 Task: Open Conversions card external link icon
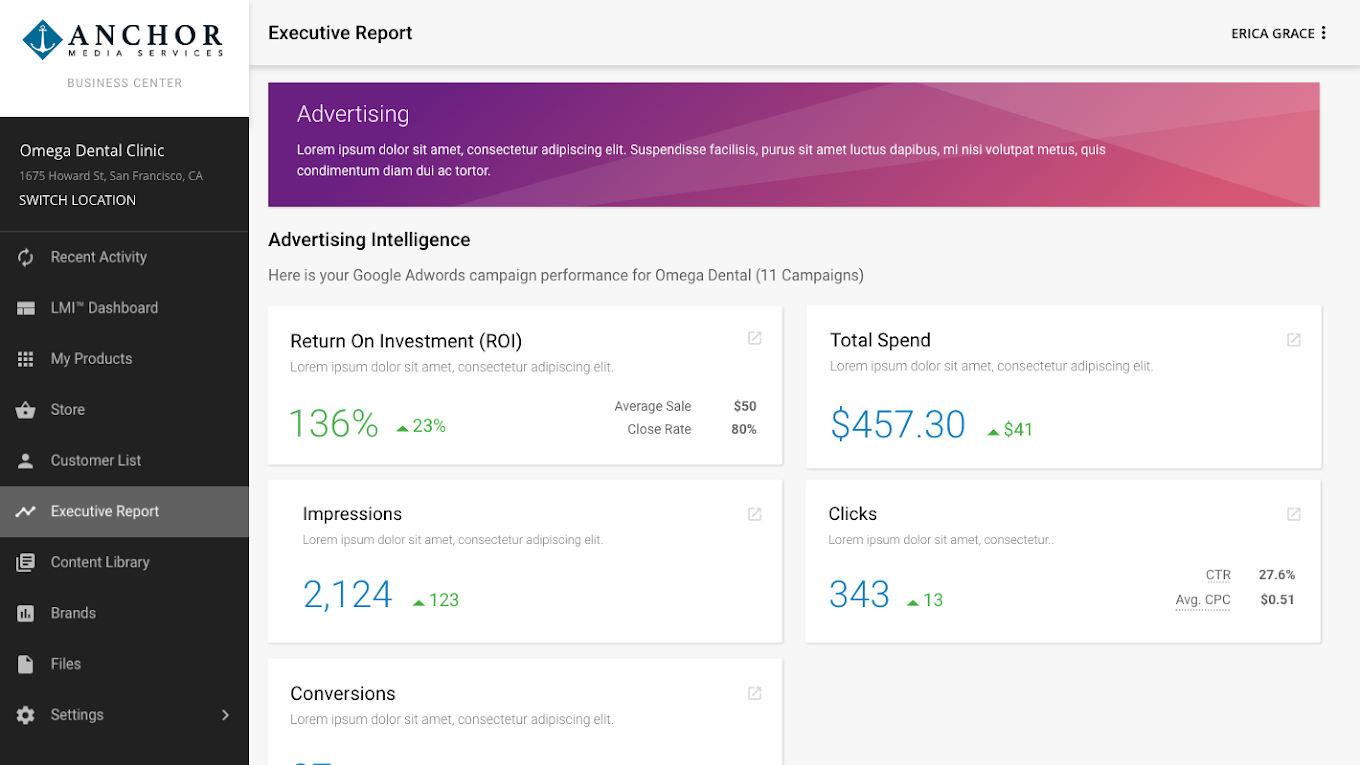tap(755, 693)
